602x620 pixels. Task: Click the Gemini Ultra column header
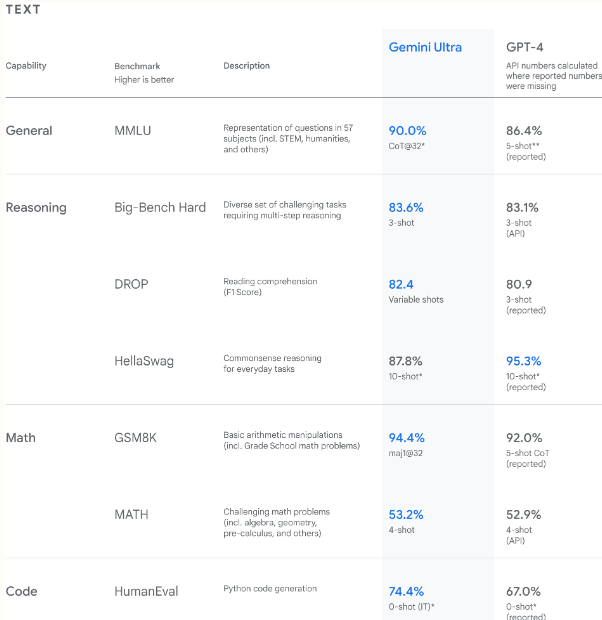tap(425, 47)
